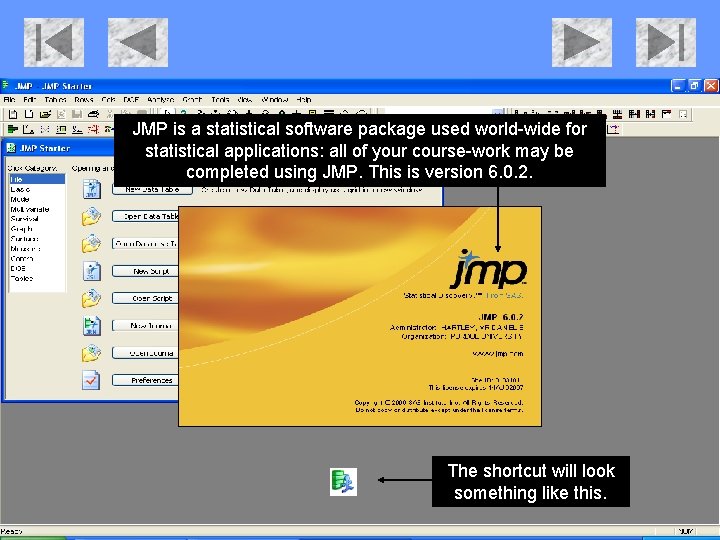Open the Analyze menu
The width and height of the screenshot is (720, 540).
point(161,99)
